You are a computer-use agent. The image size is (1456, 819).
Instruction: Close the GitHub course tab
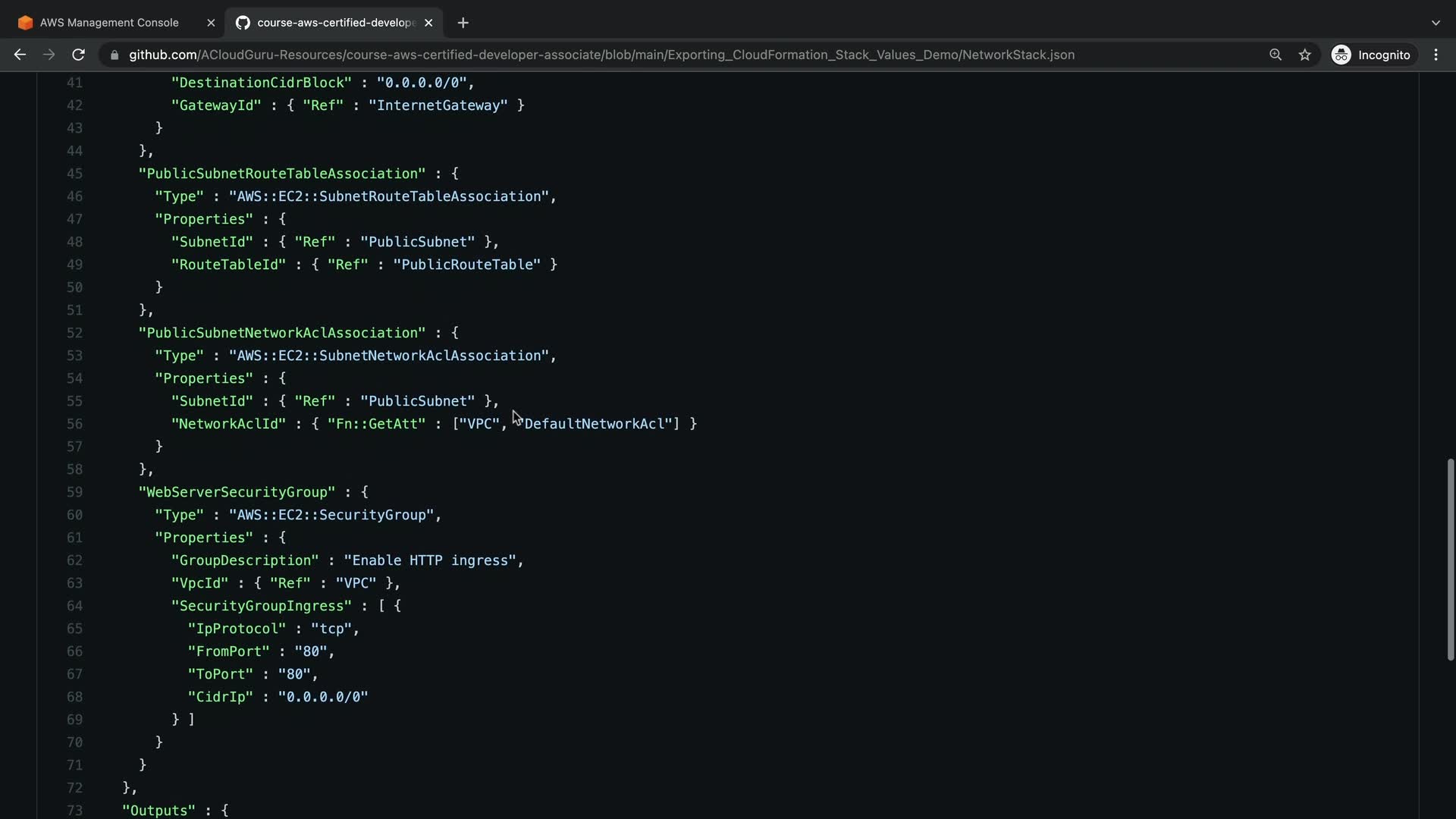pos(428,23)
